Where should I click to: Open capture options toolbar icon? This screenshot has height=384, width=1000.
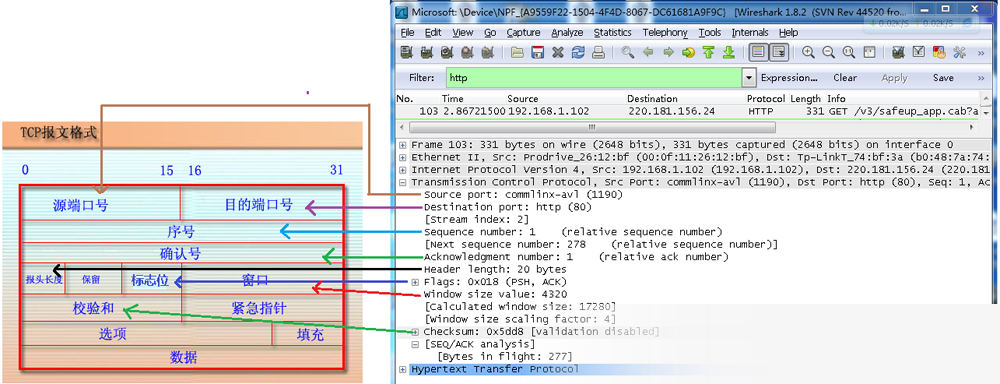pyautogui.click(x=427, y=52)
